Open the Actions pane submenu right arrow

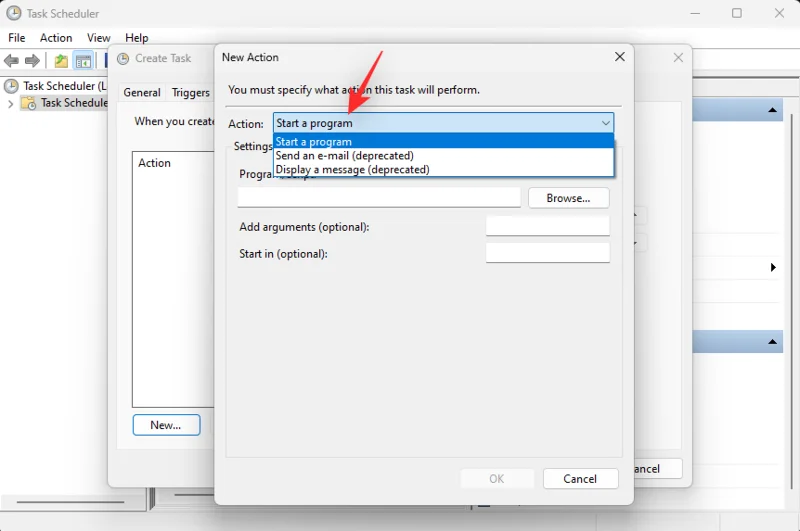coord(773,267)
